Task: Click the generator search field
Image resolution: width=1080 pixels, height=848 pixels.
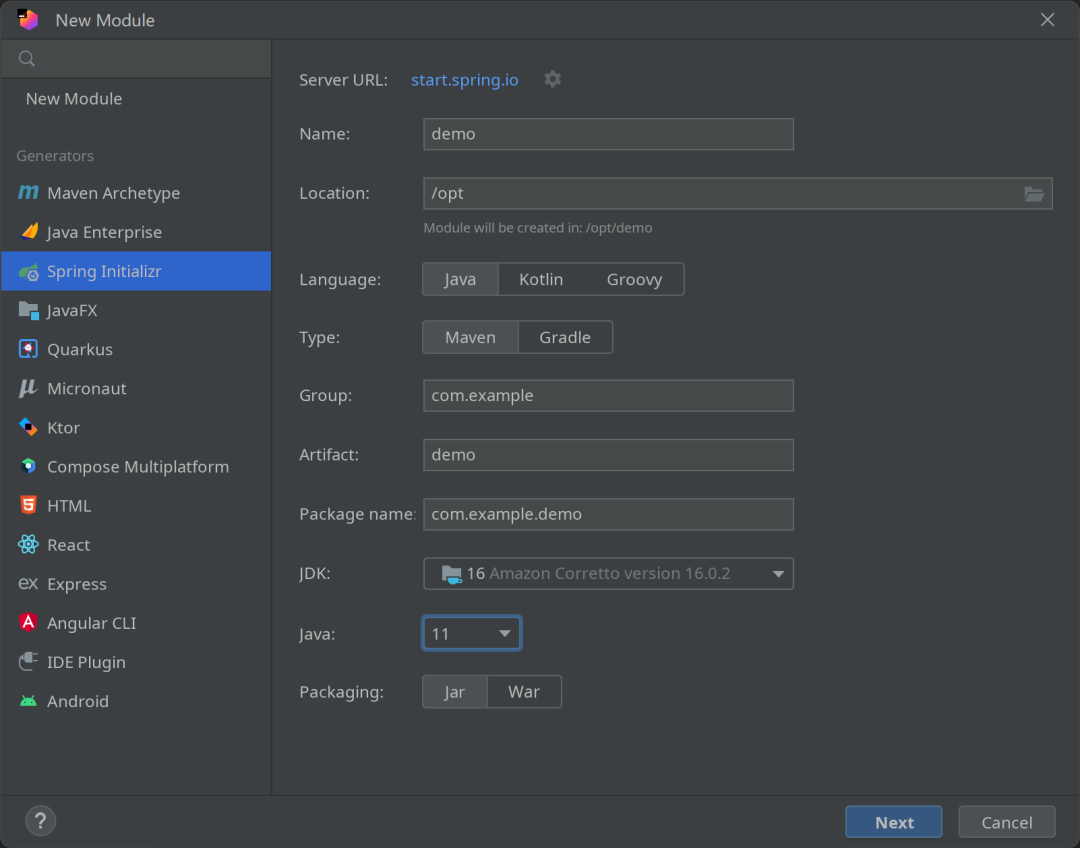Action: click(136, 59)
